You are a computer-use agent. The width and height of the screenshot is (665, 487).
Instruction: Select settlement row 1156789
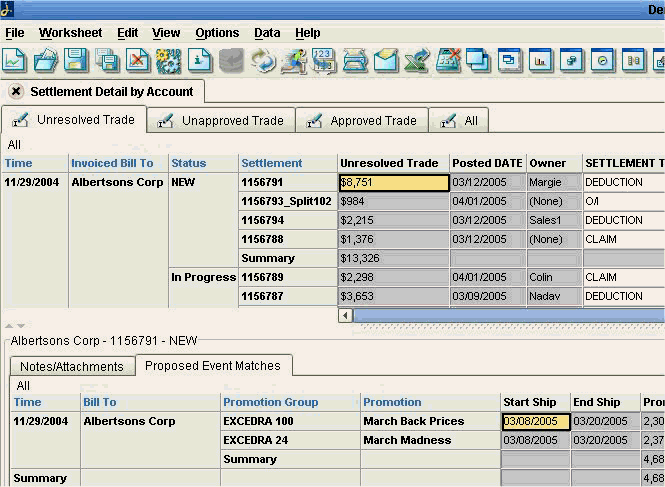[265, 277]
